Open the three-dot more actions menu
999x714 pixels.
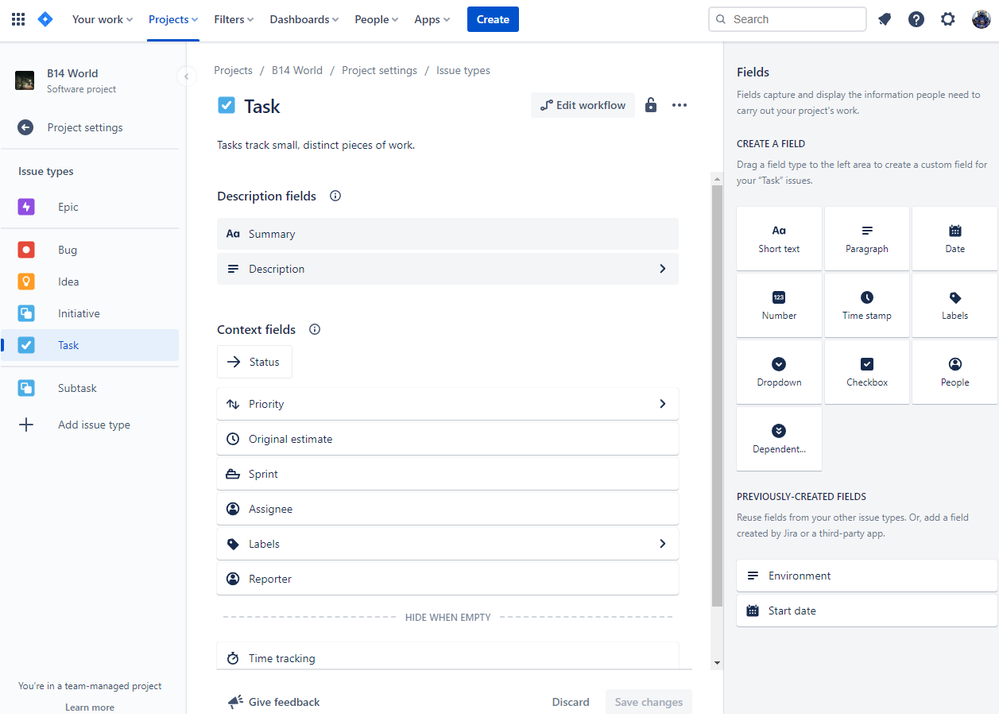(679, 105)
